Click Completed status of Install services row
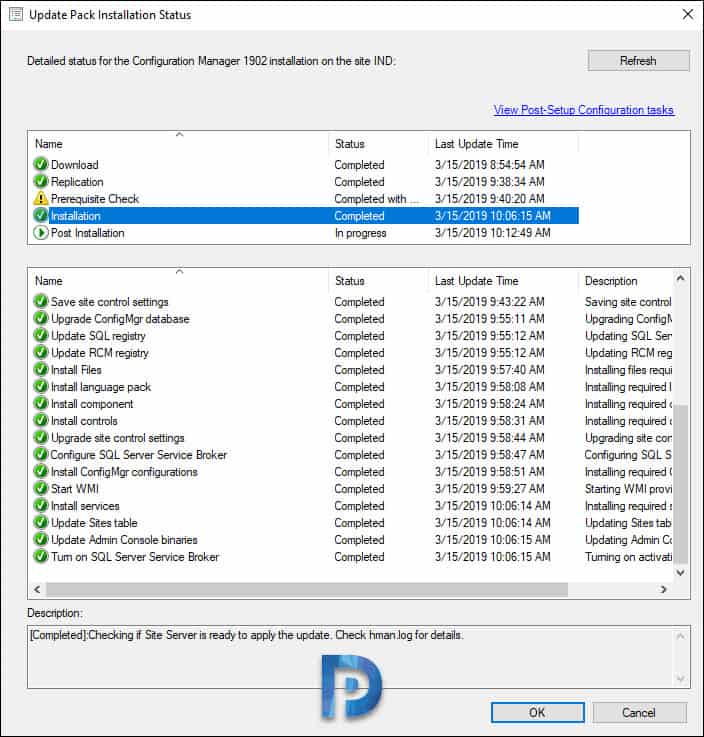The image size is (704, 737). click(359, 506)
